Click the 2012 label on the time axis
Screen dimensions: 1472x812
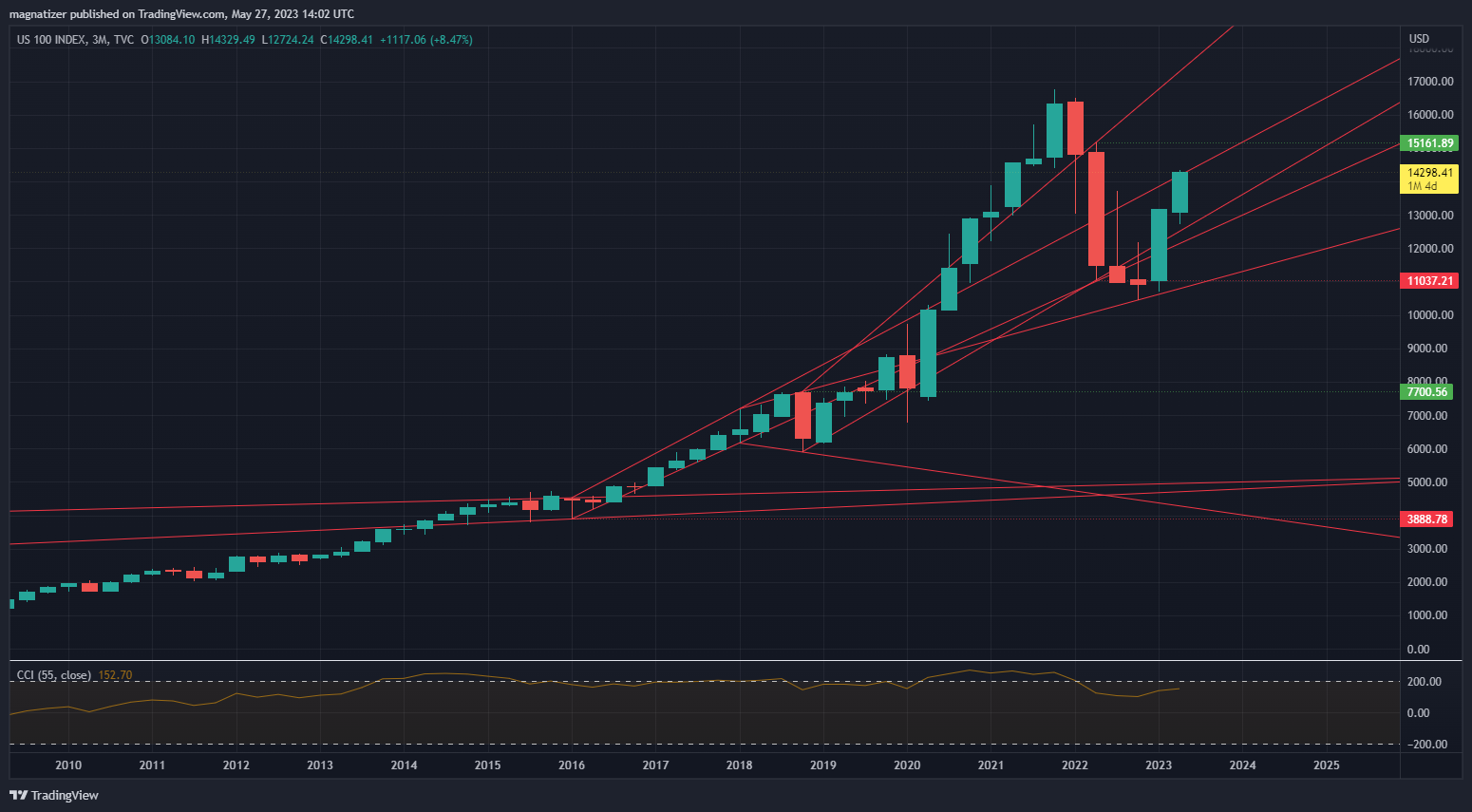tap(236, 765)
